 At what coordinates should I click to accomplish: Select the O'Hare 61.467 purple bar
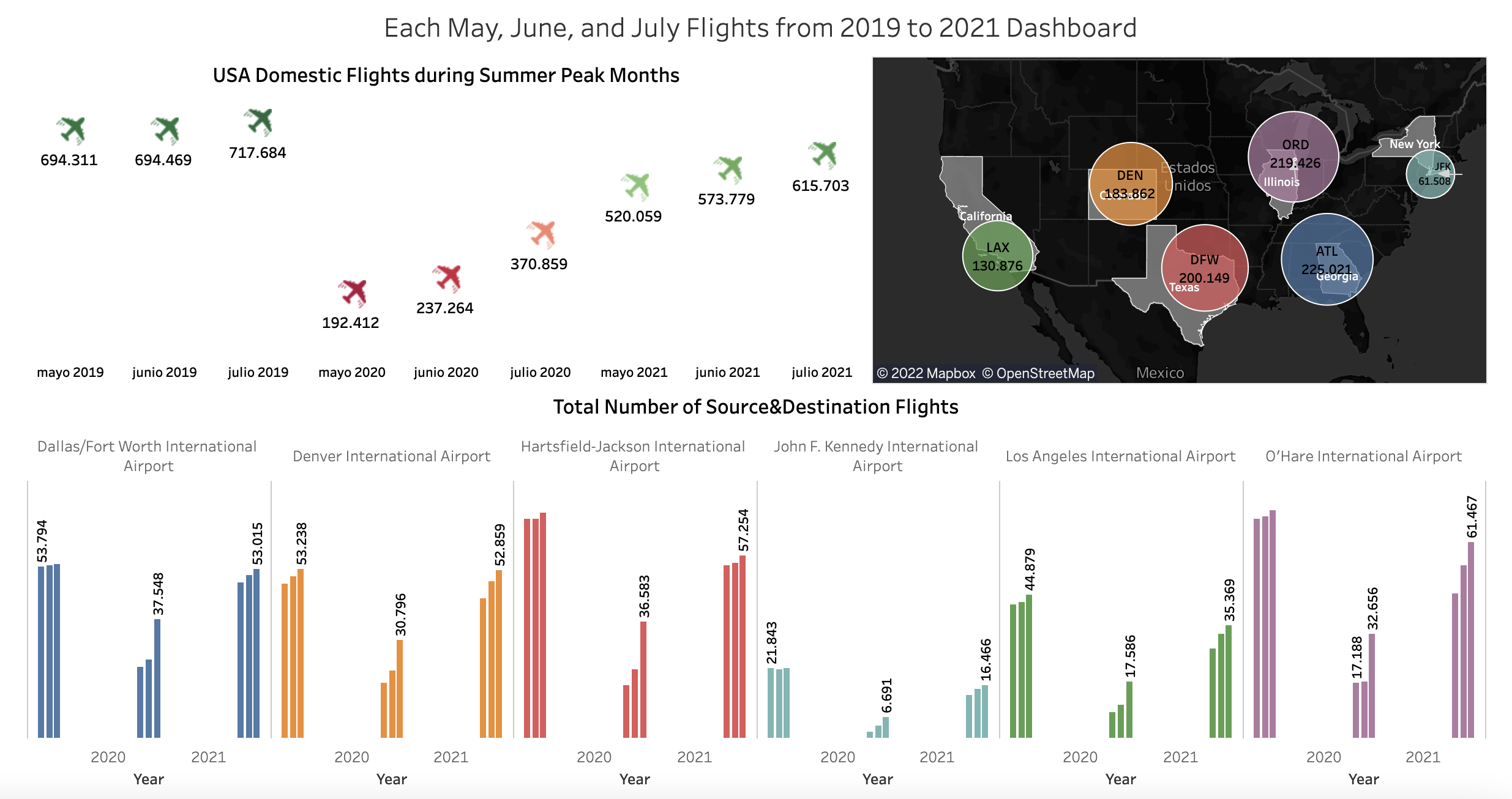pos(1471,639)
